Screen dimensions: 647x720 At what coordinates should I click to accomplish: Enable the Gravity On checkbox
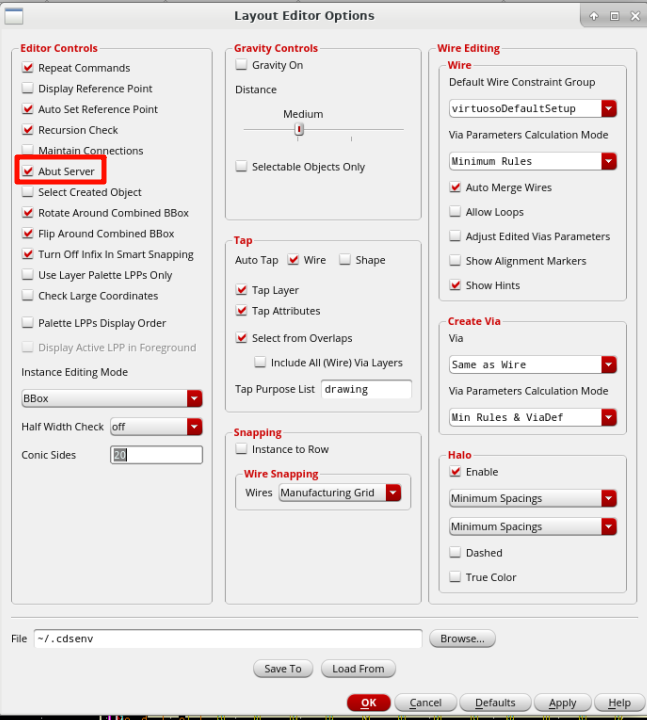coord(241,65)
